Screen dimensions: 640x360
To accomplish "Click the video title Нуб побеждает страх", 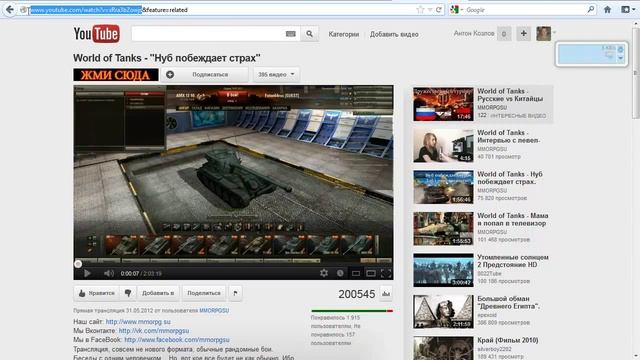I will click(167, 58).
